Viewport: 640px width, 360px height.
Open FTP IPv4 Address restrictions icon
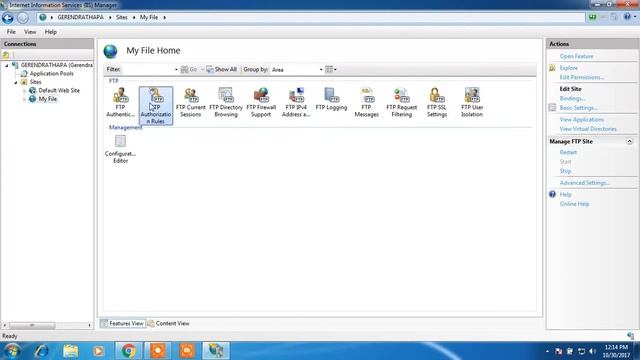(x=296, y=102)
